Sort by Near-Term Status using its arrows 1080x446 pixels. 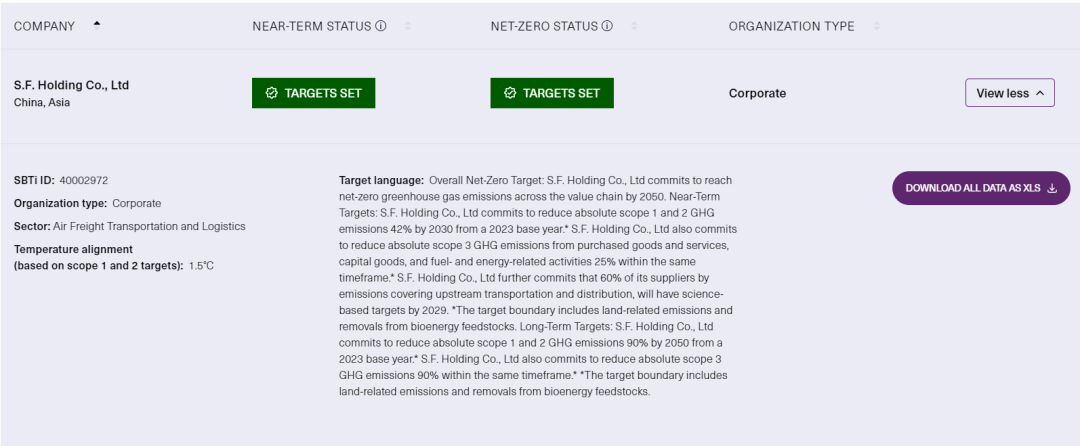click(408, 26)
